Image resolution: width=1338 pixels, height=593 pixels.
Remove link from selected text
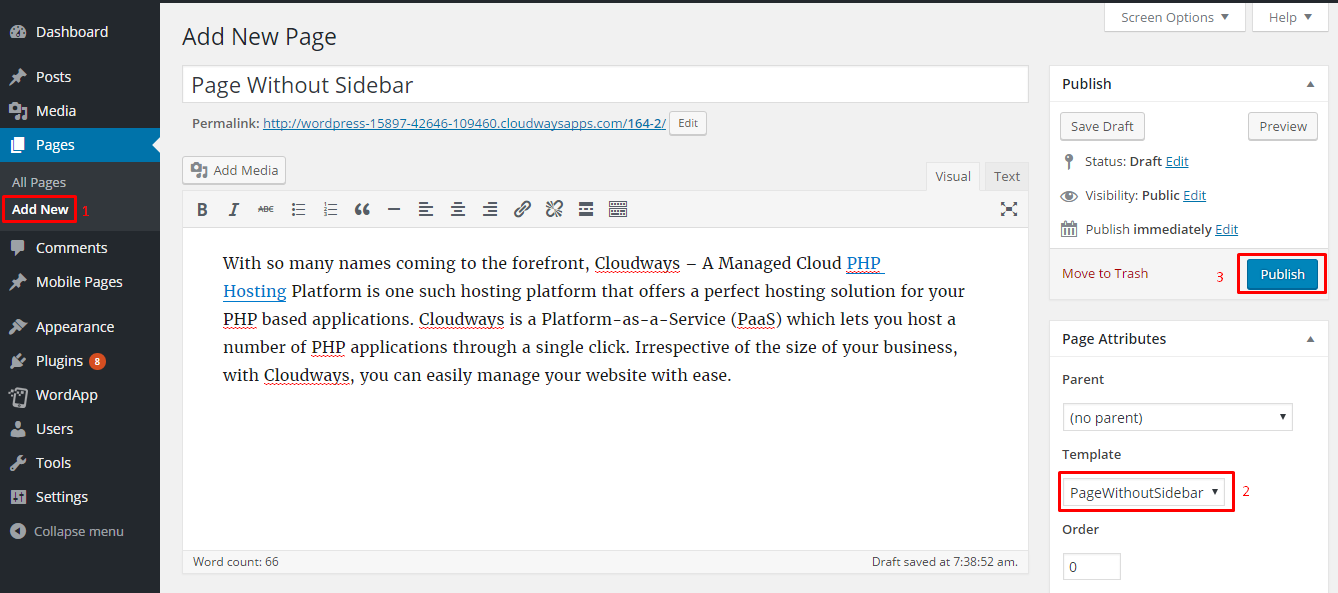click(554, 209)
